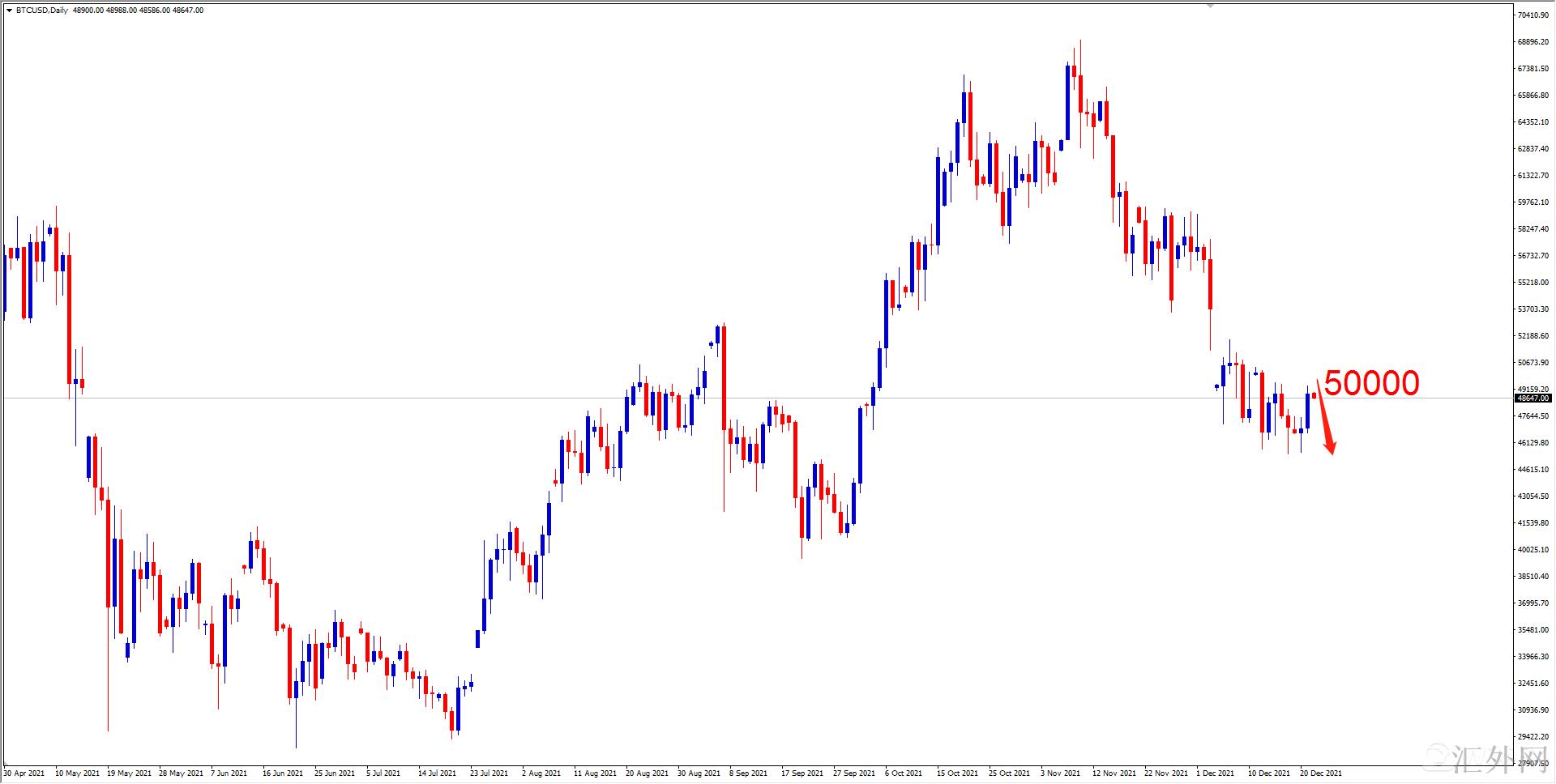
Task: Click the BTCUSD,Daily symbol label
Action: [x=41, y=11]
